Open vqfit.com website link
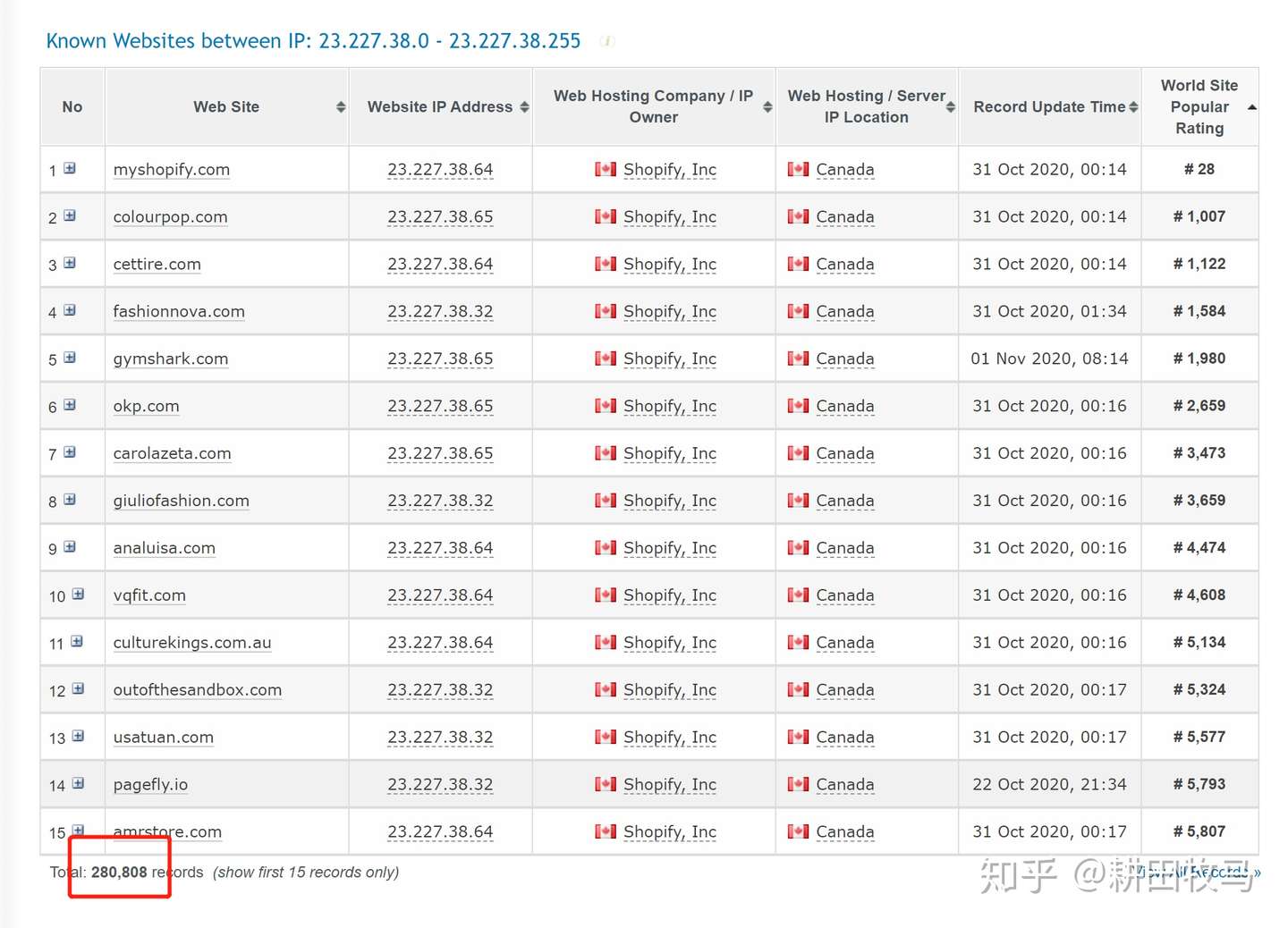The height and width of the screenshot is (928, 1288). click(x=150, y=596)
